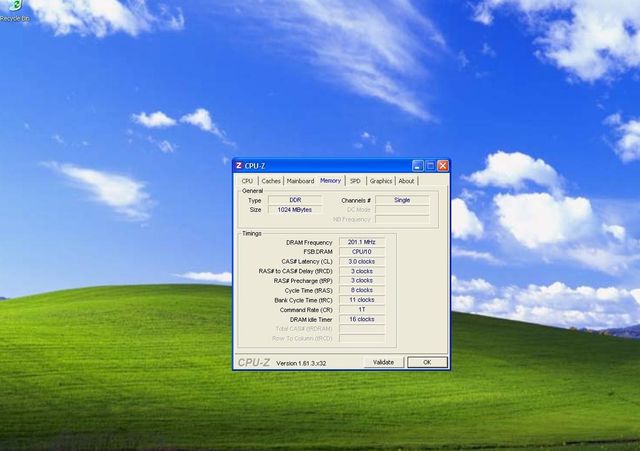Screen dimensions: 640x451
Task: Click the RAS# to CAS# Delay value field
Action: 362,271
